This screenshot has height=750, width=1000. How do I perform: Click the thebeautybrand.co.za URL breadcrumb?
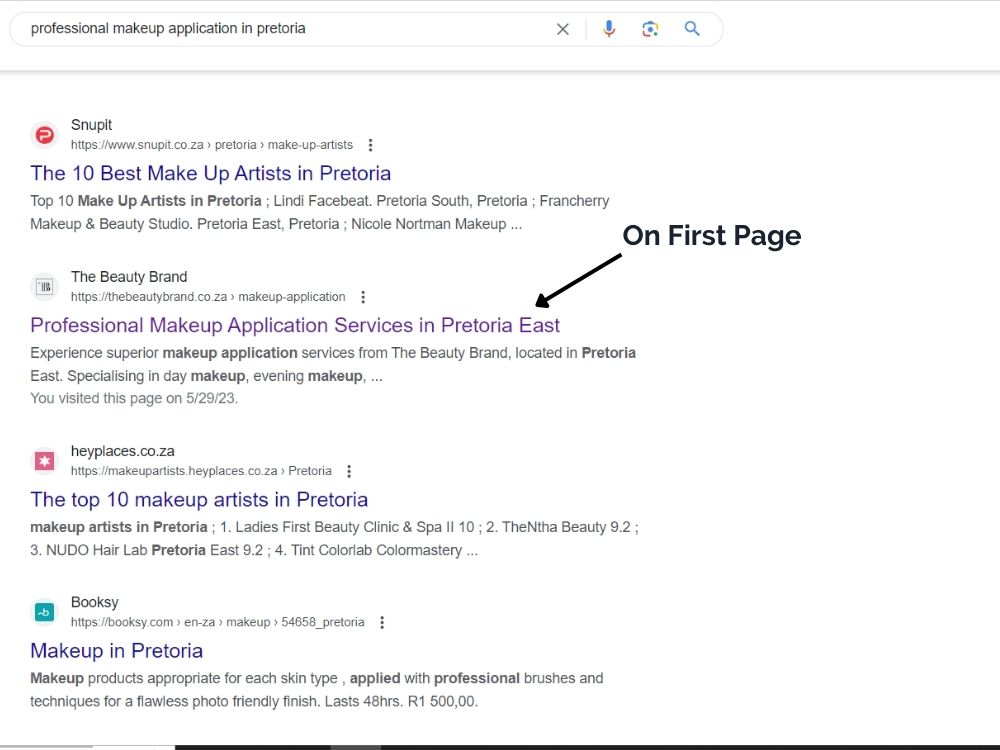[x=208, y=297]
